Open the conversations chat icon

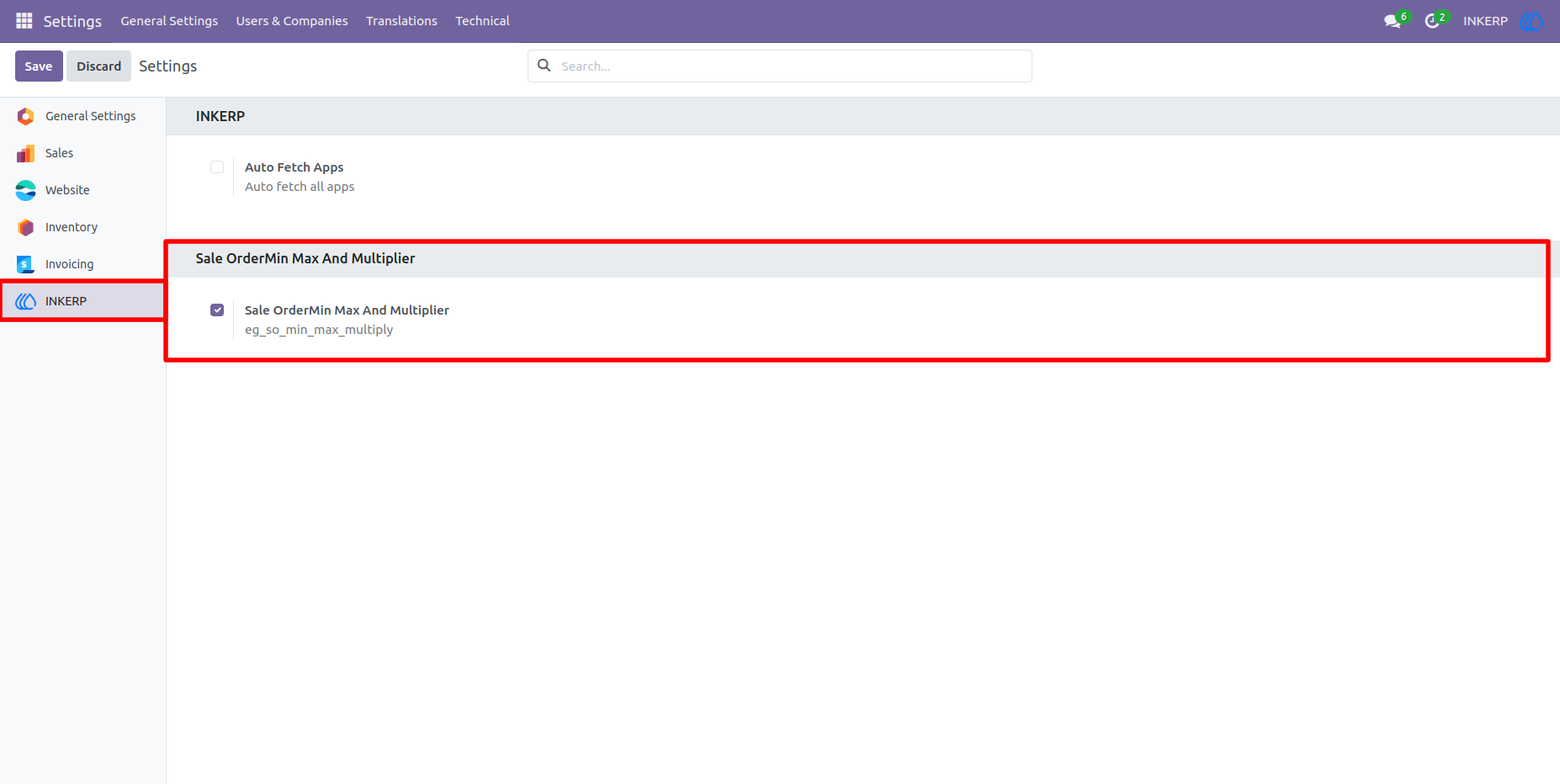1393,21
